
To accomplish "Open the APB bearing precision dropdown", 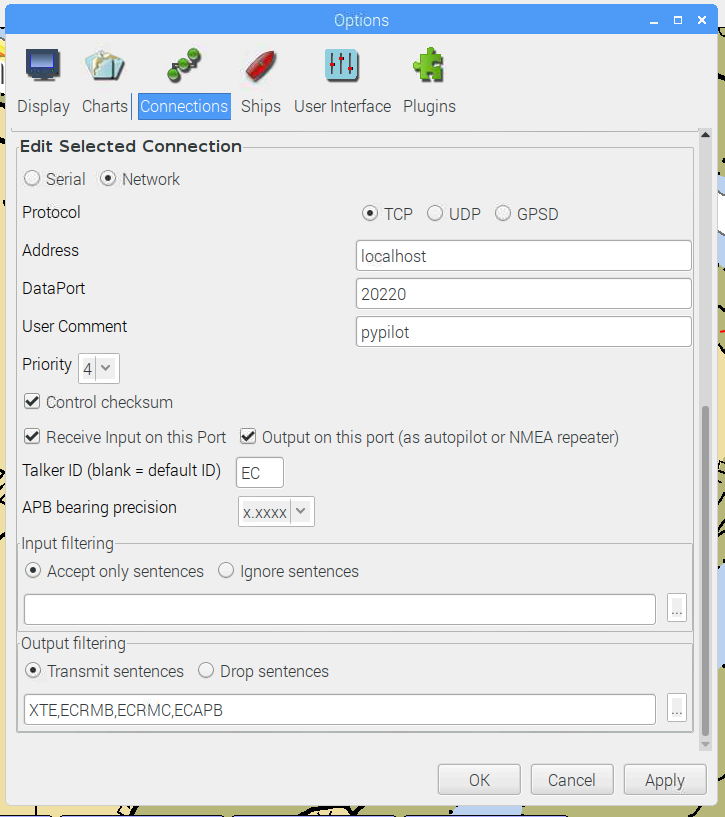I will pos(276,512).
